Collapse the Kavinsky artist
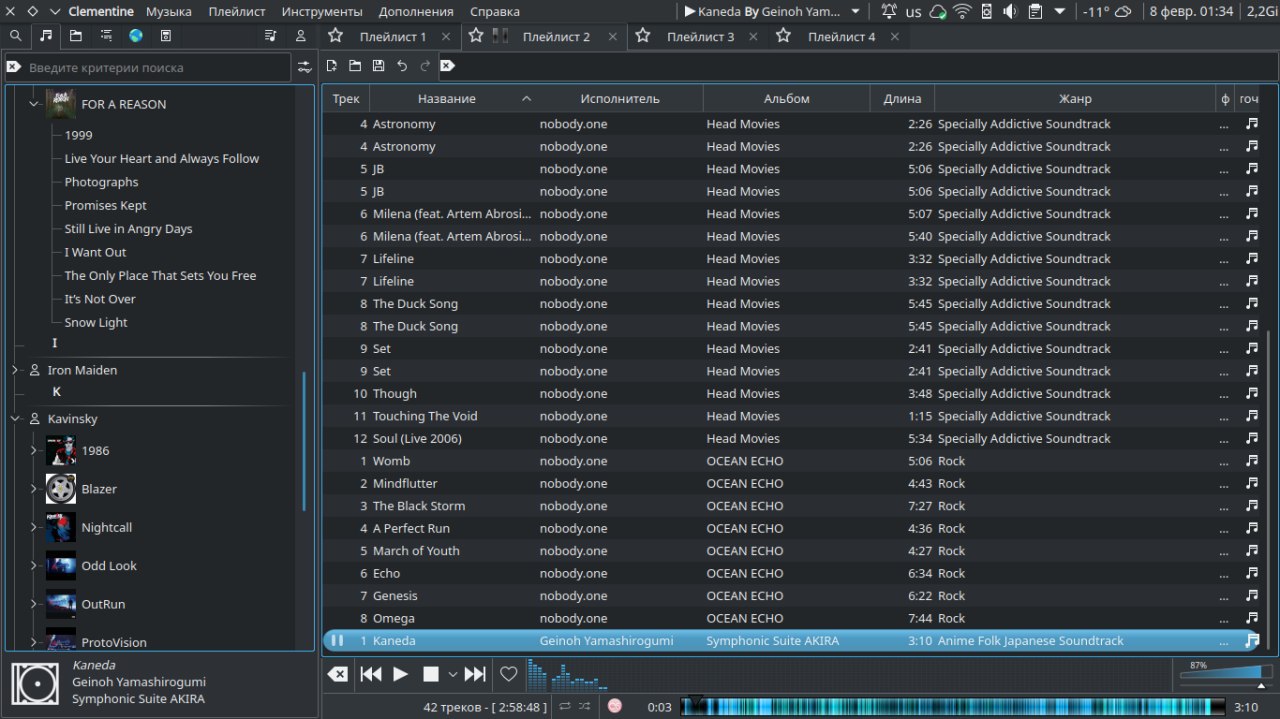The width and height of the screenshot is (1280, 719). tap(15, 418)
